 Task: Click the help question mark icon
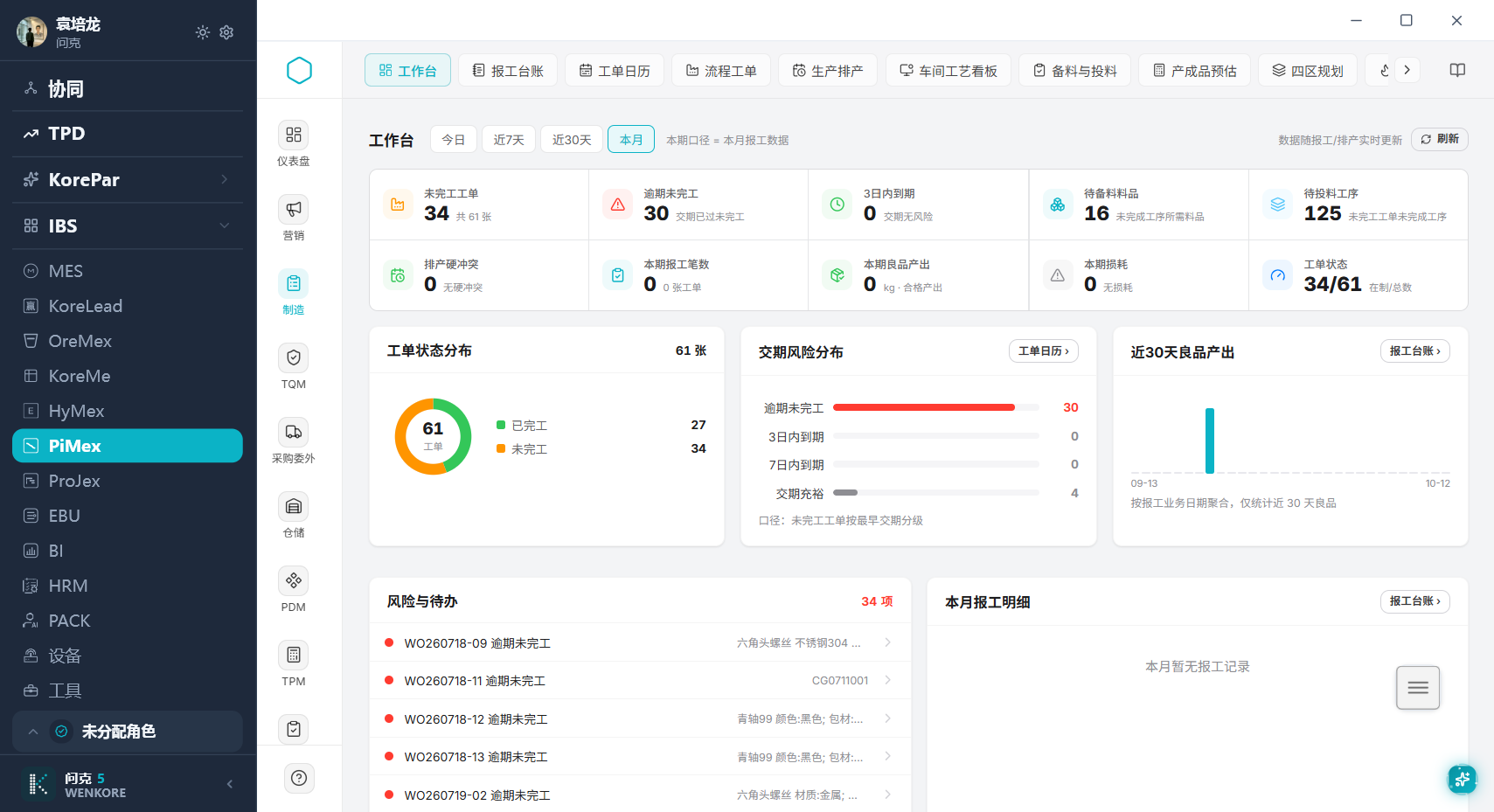coord(299,778)
